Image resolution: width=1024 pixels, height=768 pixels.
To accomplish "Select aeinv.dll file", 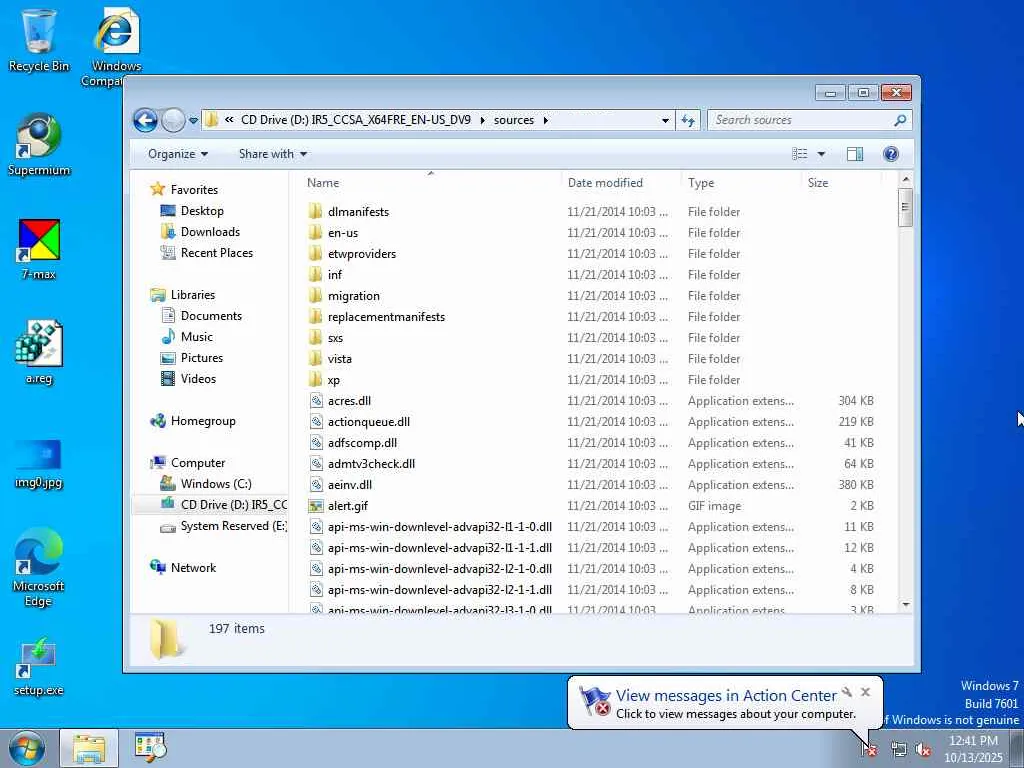I will (x=349, y=485).
